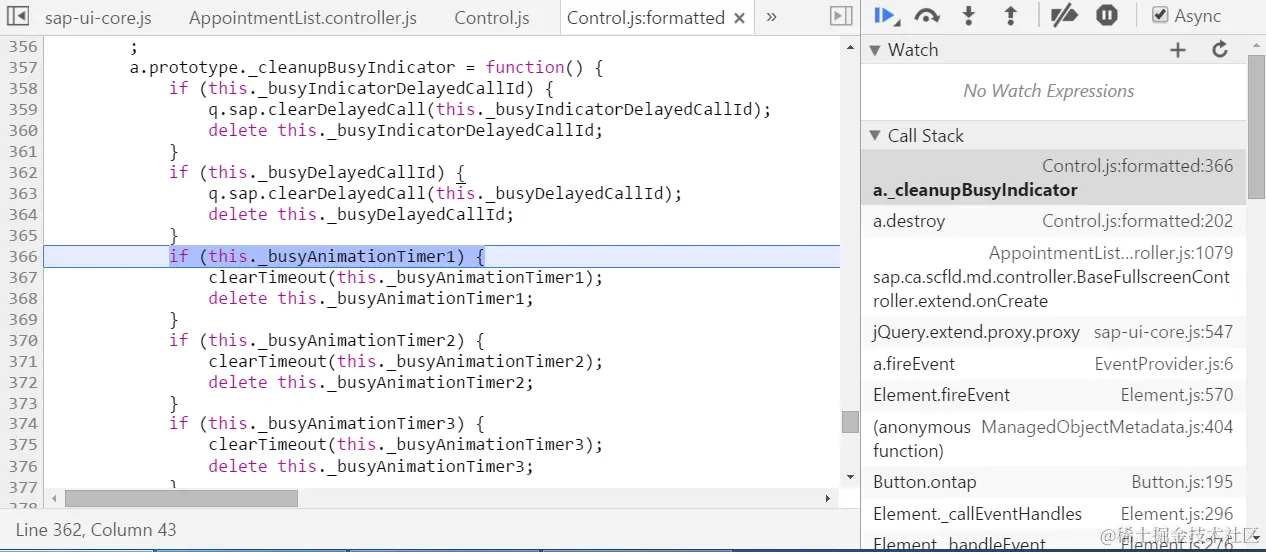Set breakpoint on line number 370
Image resolution: width=1266 pixels, height=552 pixels.
tap(22, 341)
